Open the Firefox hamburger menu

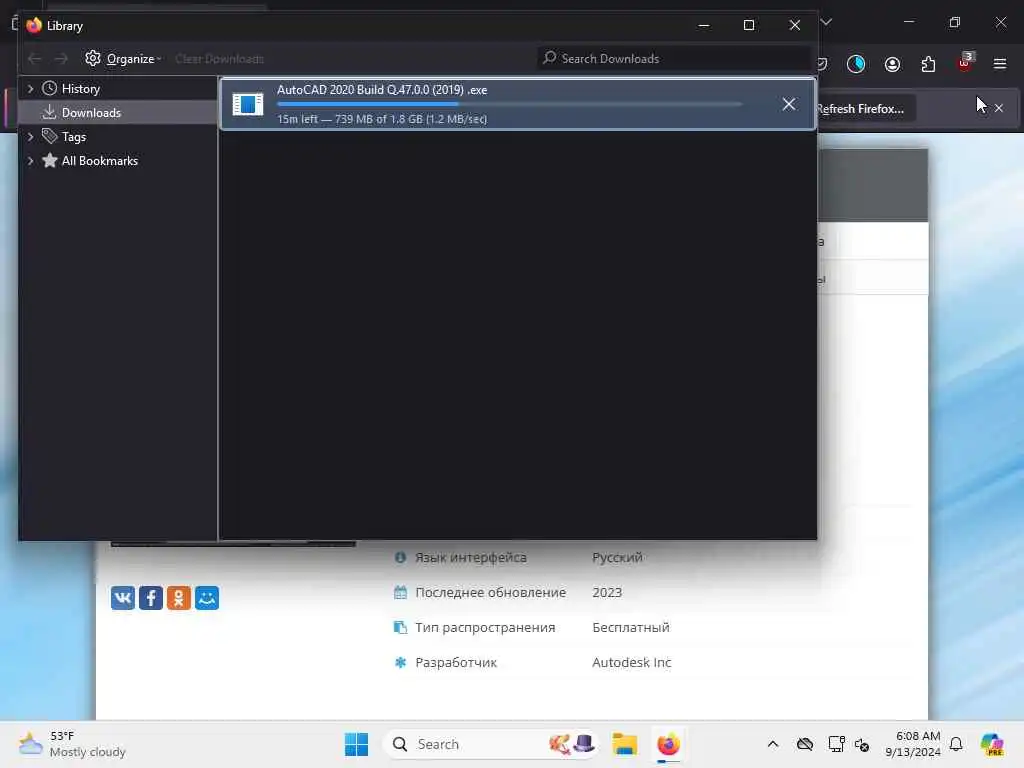click(999, 64)
